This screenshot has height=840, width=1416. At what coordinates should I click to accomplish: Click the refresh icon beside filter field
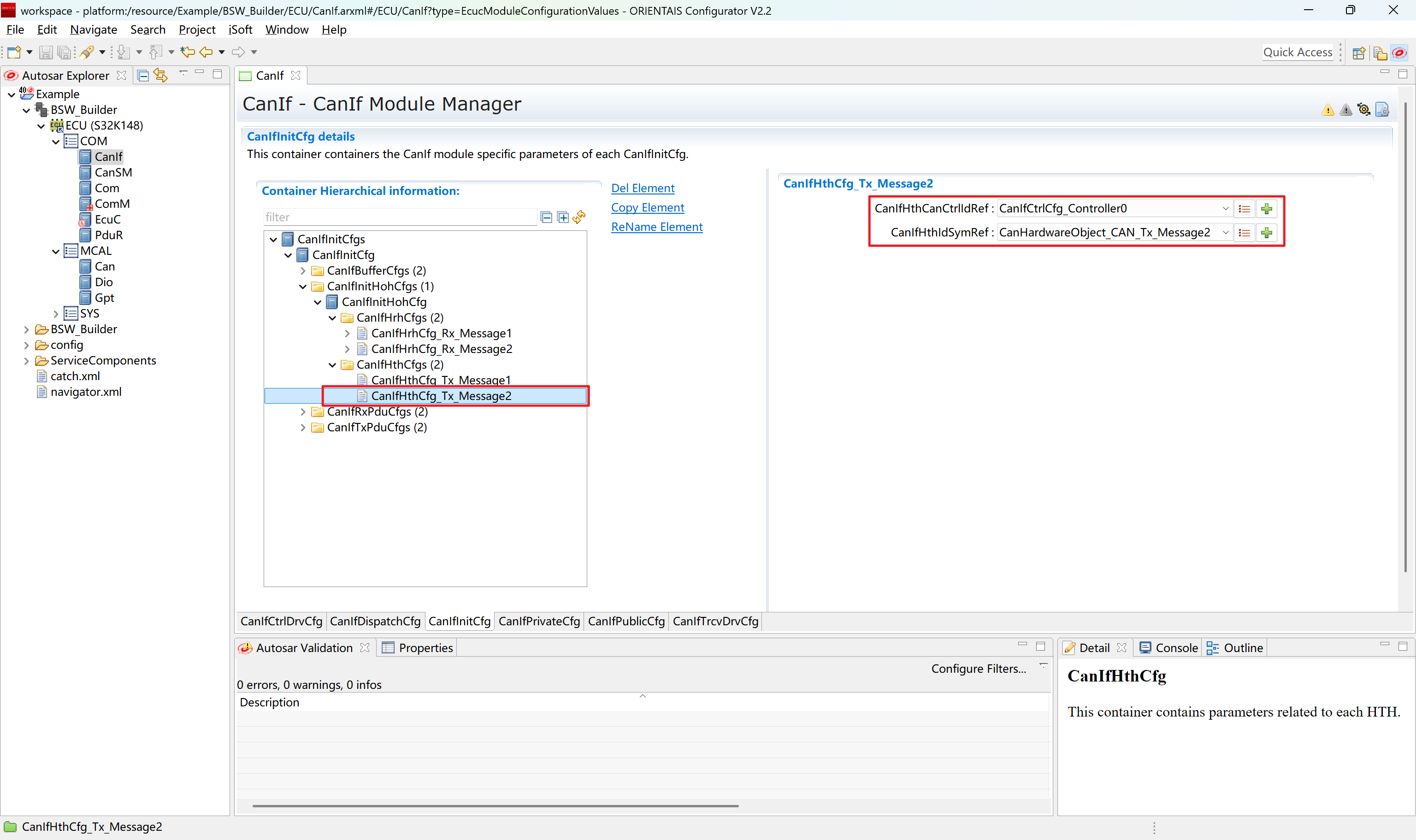[x=578, y=217]
